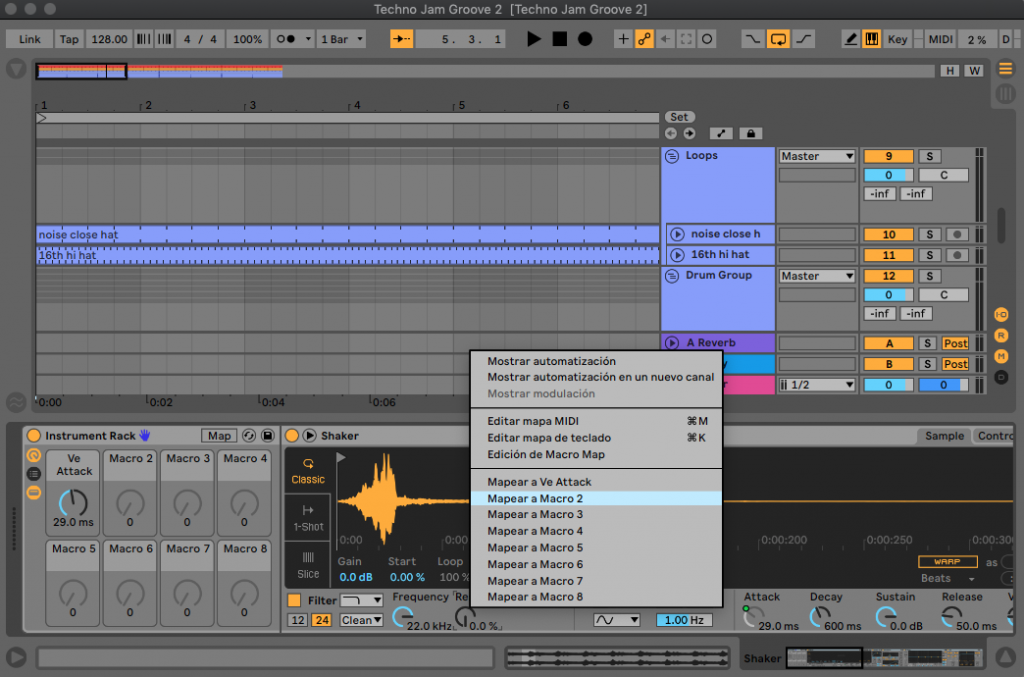Stop playback with the Stop button
The height and width of the screenshot is (677, 1024).
[x=560, y=39]
